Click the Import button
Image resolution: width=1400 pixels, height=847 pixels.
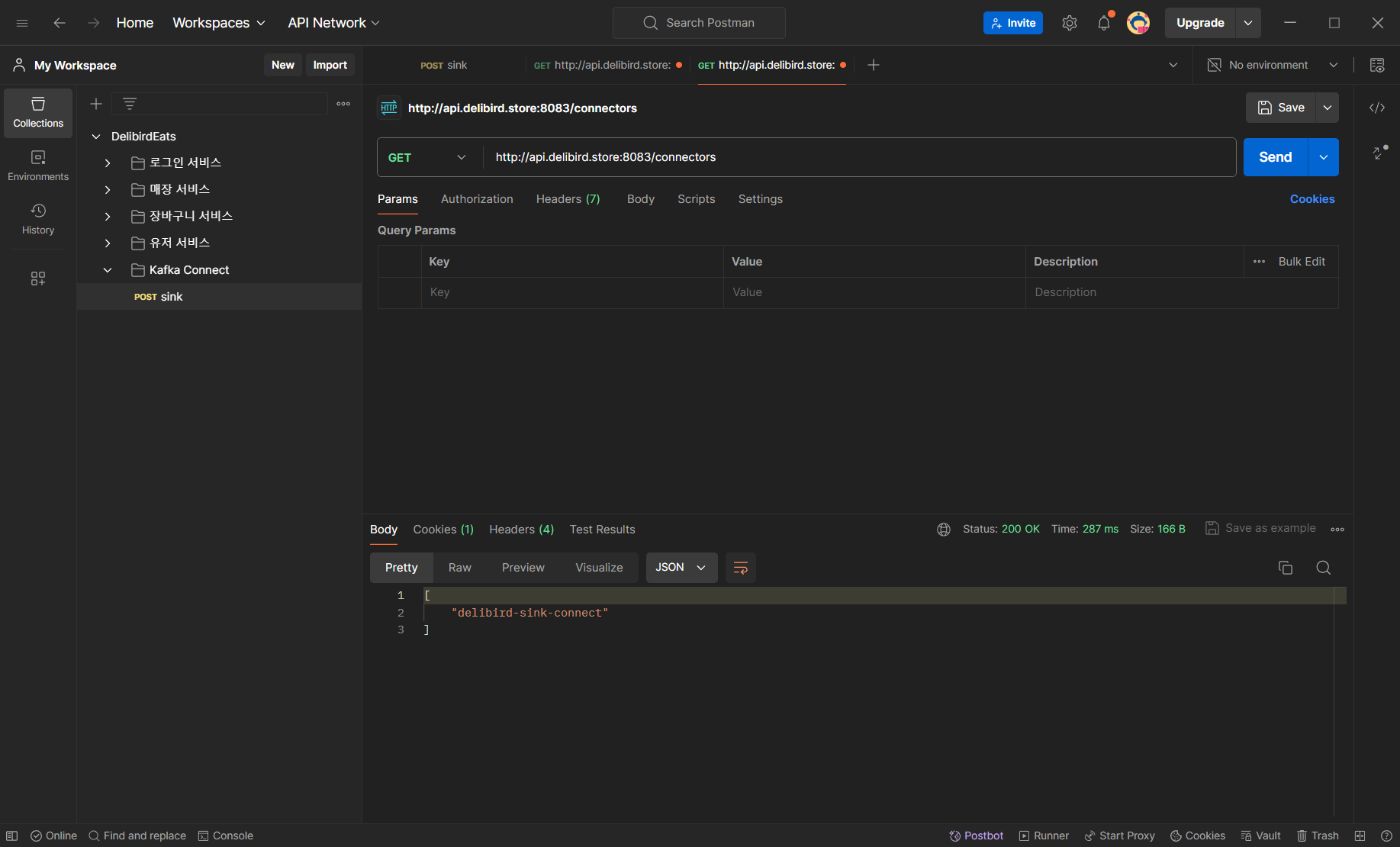pyautogui.click(x=330, y=65)
